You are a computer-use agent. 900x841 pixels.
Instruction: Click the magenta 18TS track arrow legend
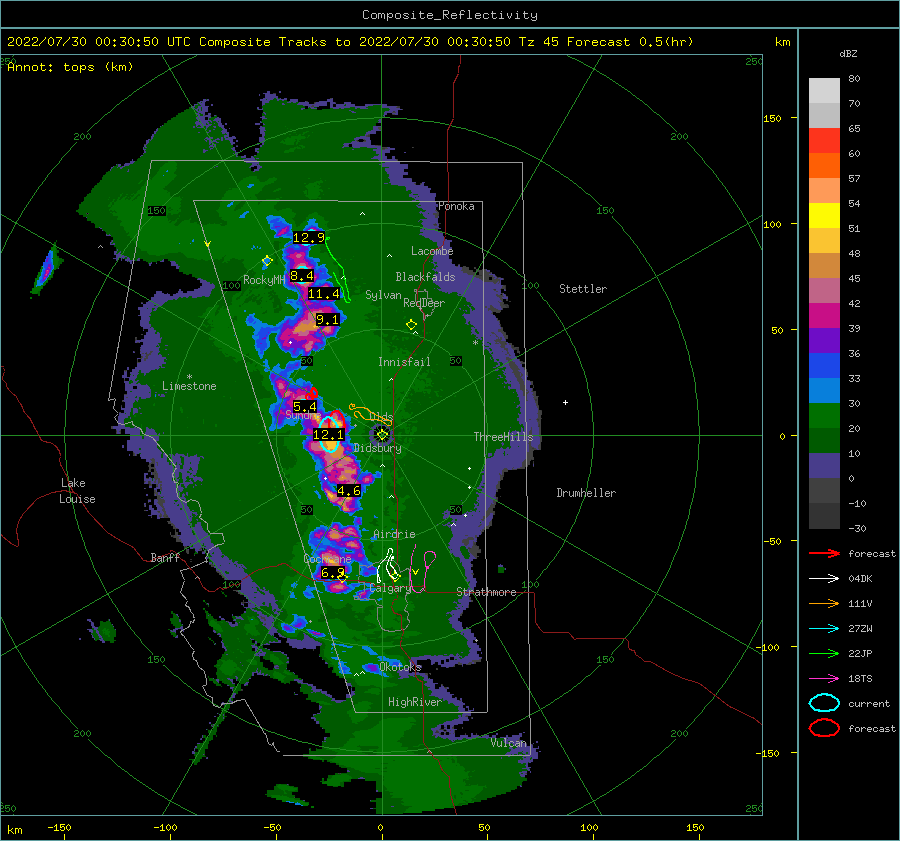pos(824,679)
